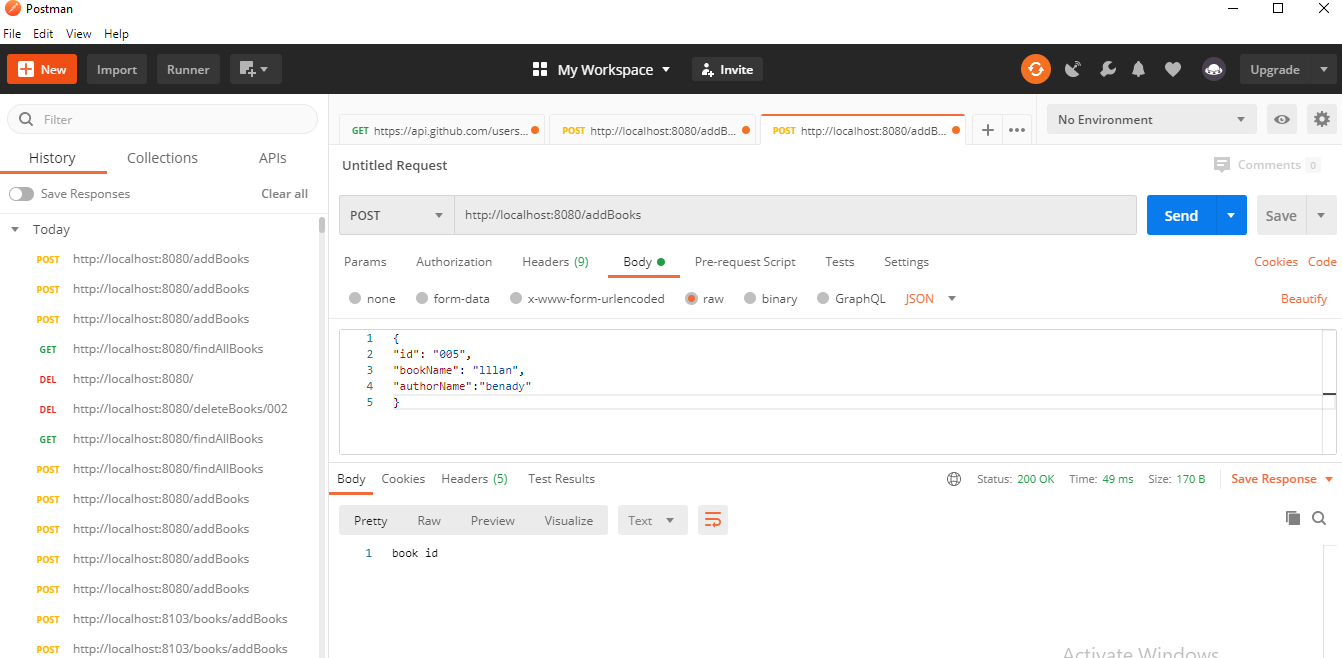Open the Pre-request Script tab
Image resolution: width=1342 pixels, height=658 pixels.
pyautogui.click(x=745, y=262)
